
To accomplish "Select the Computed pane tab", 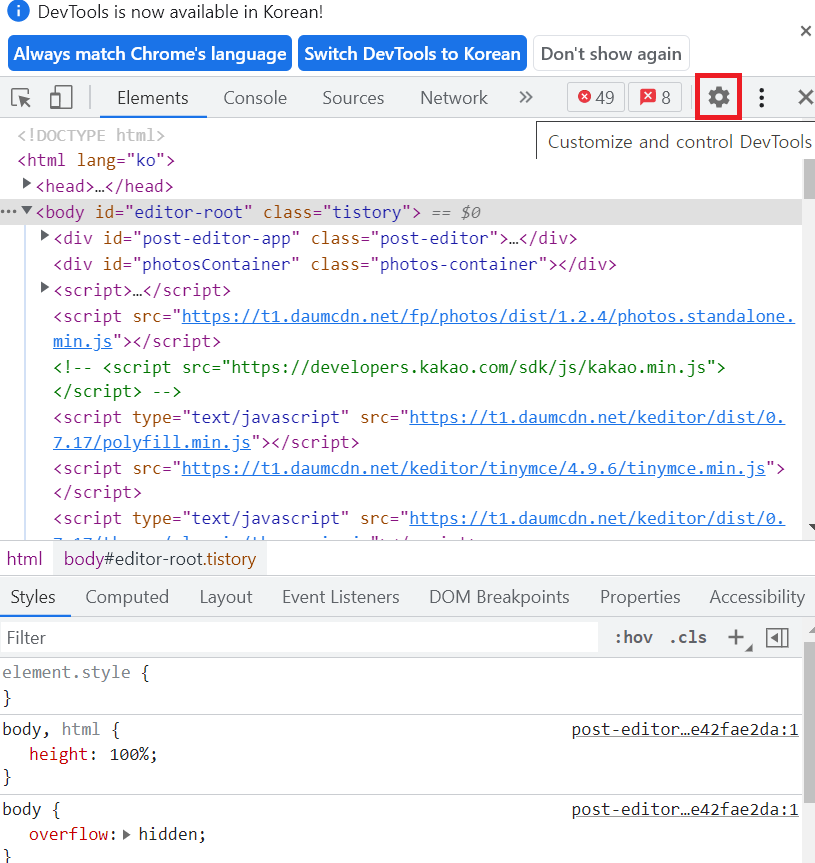I will 127,597.
